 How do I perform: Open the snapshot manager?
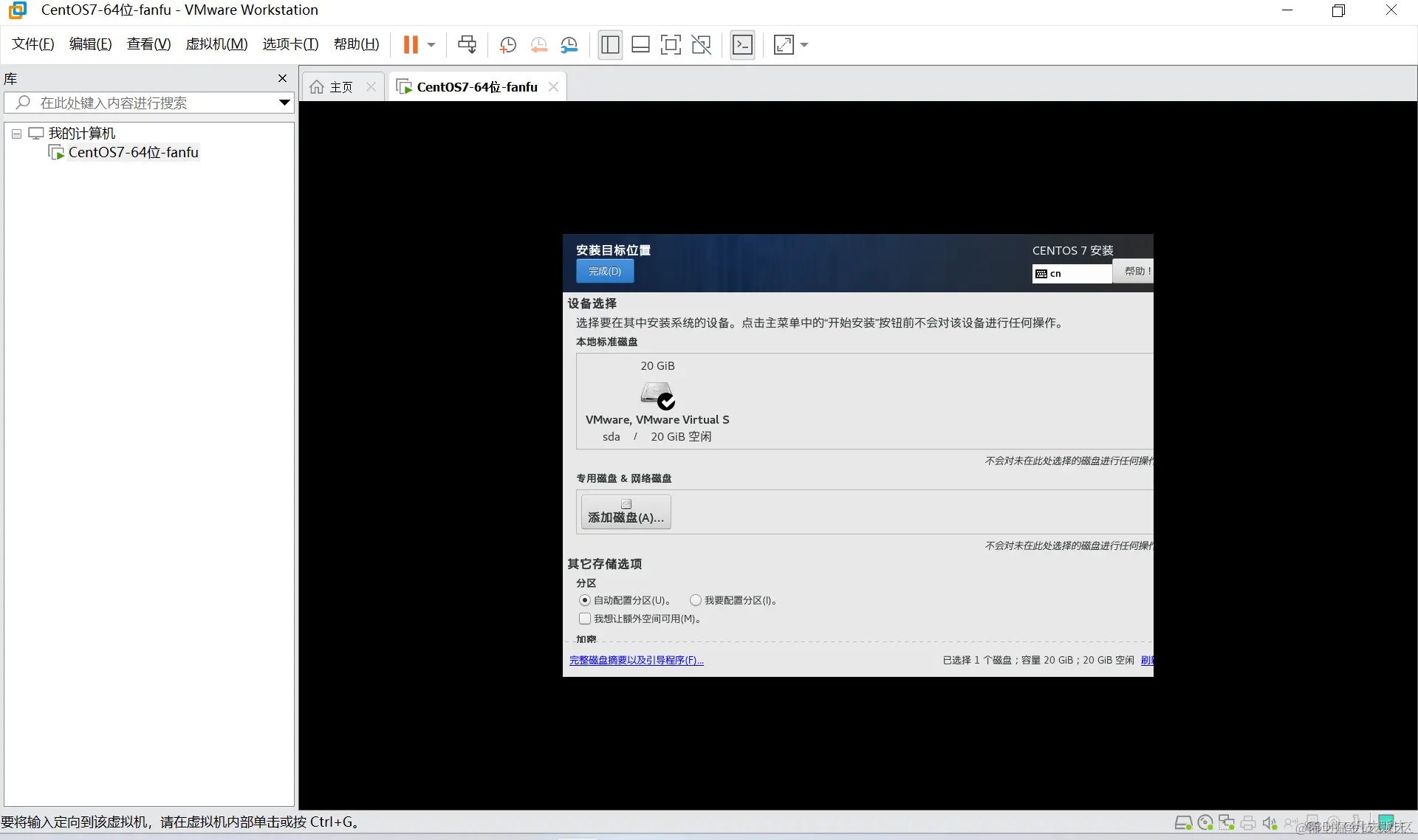pyautogui.click(x=569, y=45)
